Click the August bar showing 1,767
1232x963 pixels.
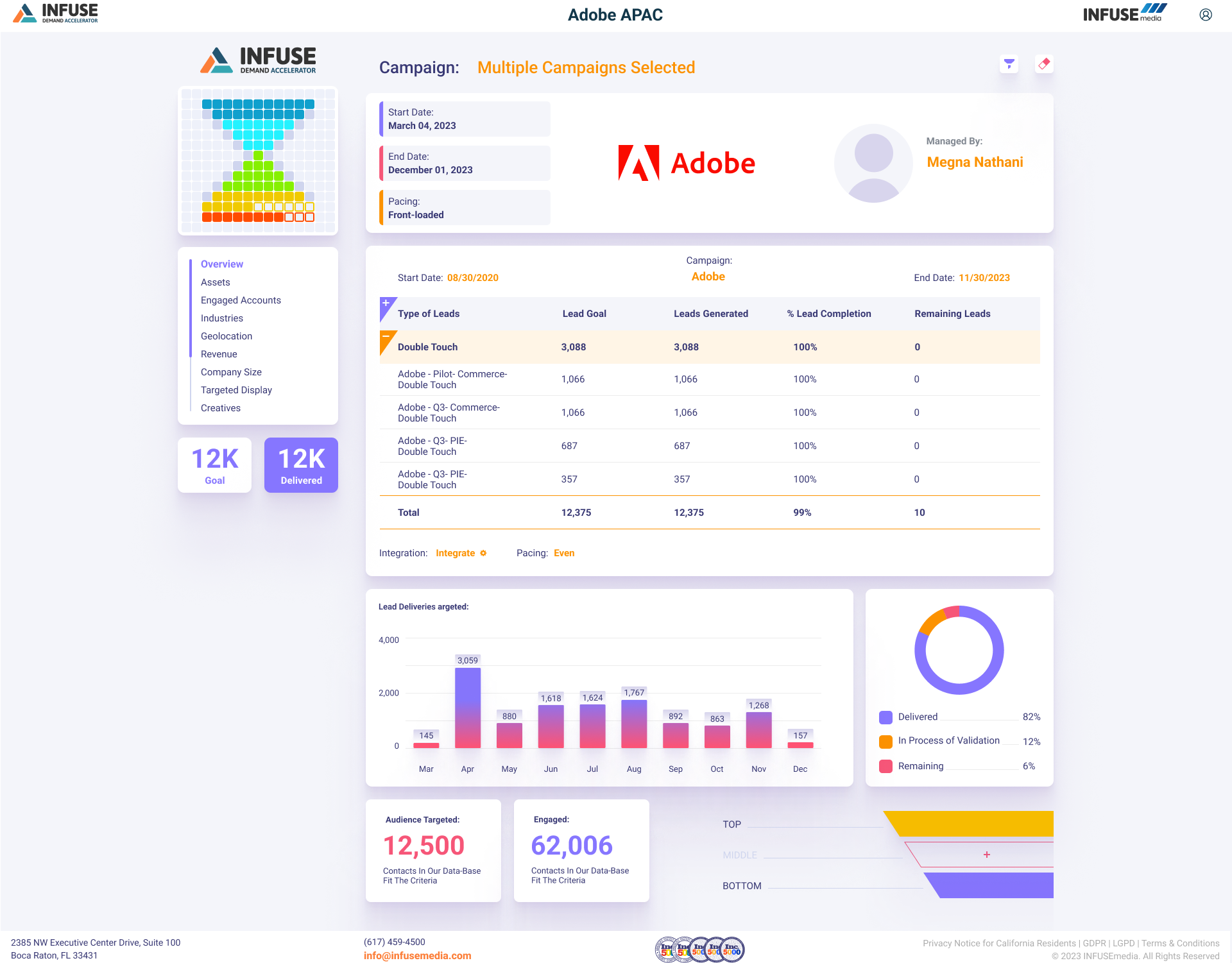[x=634, y=724]
